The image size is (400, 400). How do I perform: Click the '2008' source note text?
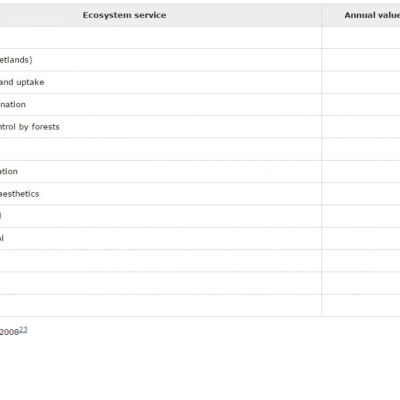(9, 332)
